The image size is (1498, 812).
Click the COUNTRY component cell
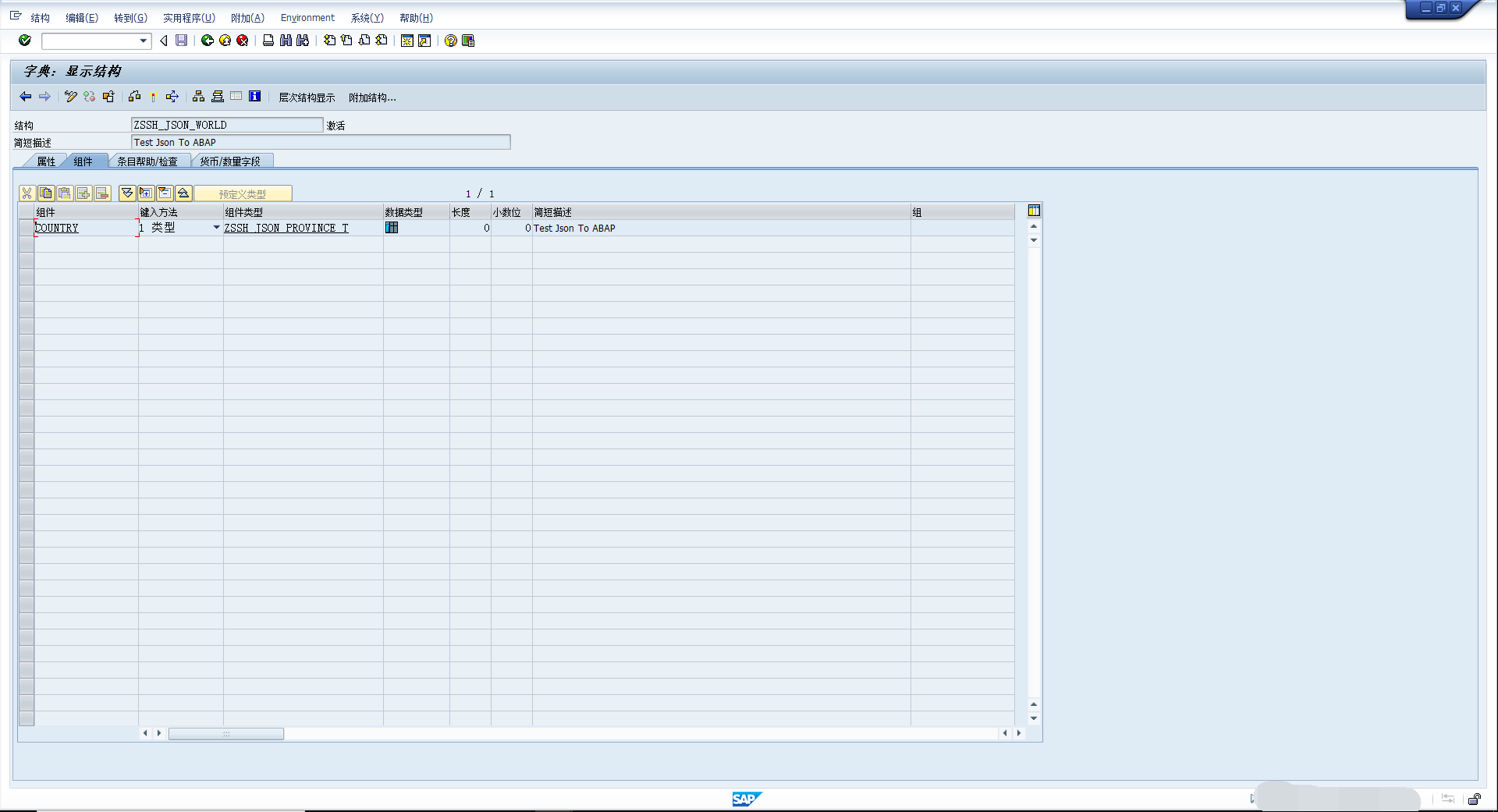pyautogui.click(x=86, y=228)
